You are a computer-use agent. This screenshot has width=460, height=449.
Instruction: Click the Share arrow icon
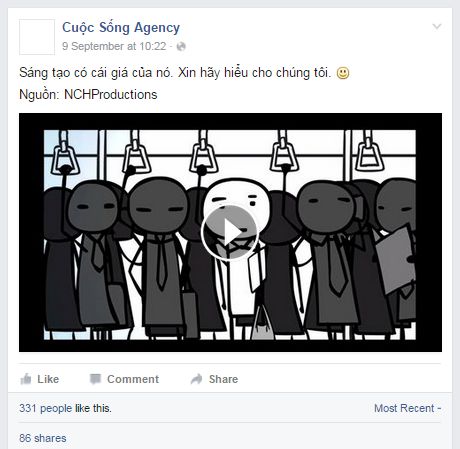coord(196,379)
